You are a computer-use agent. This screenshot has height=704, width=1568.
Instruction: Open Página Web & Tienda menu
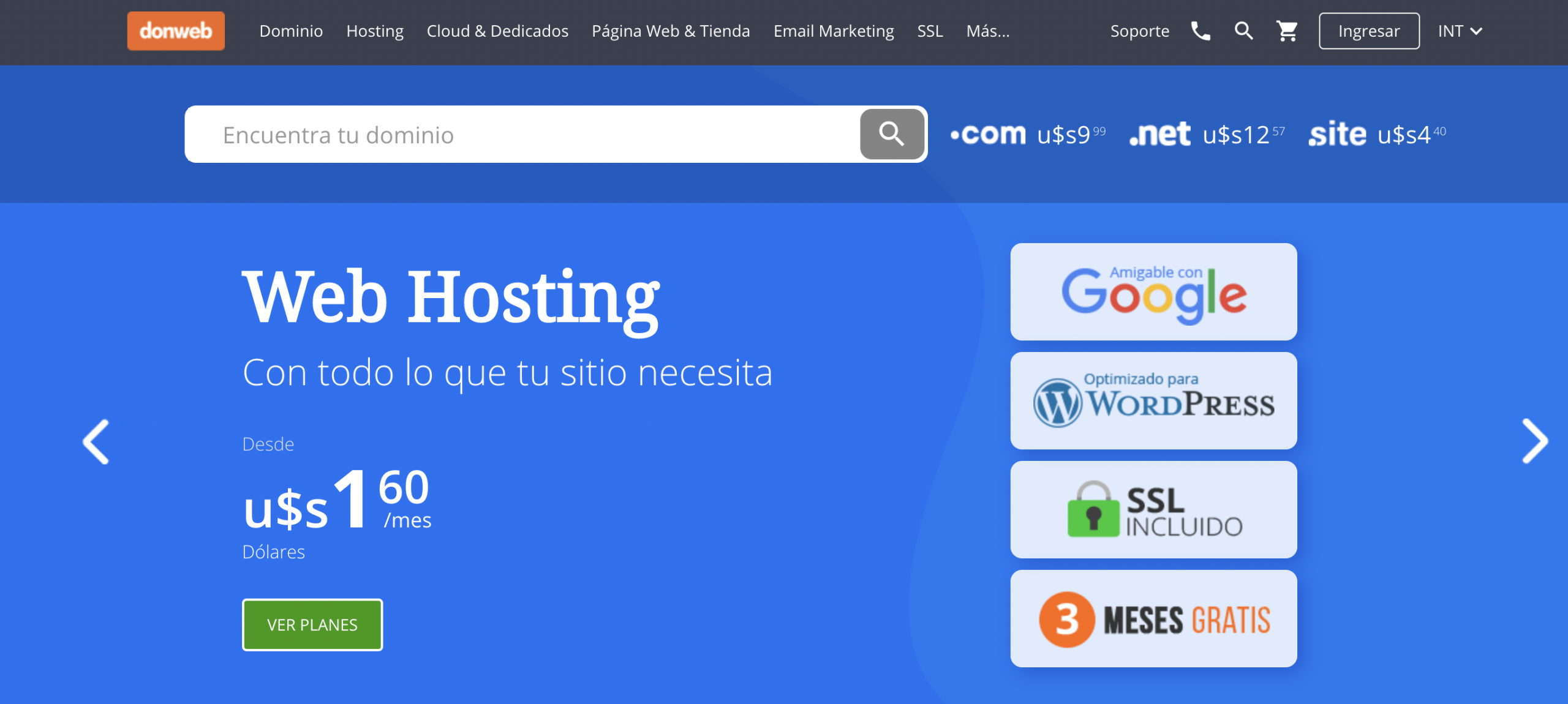coord(671,31)
